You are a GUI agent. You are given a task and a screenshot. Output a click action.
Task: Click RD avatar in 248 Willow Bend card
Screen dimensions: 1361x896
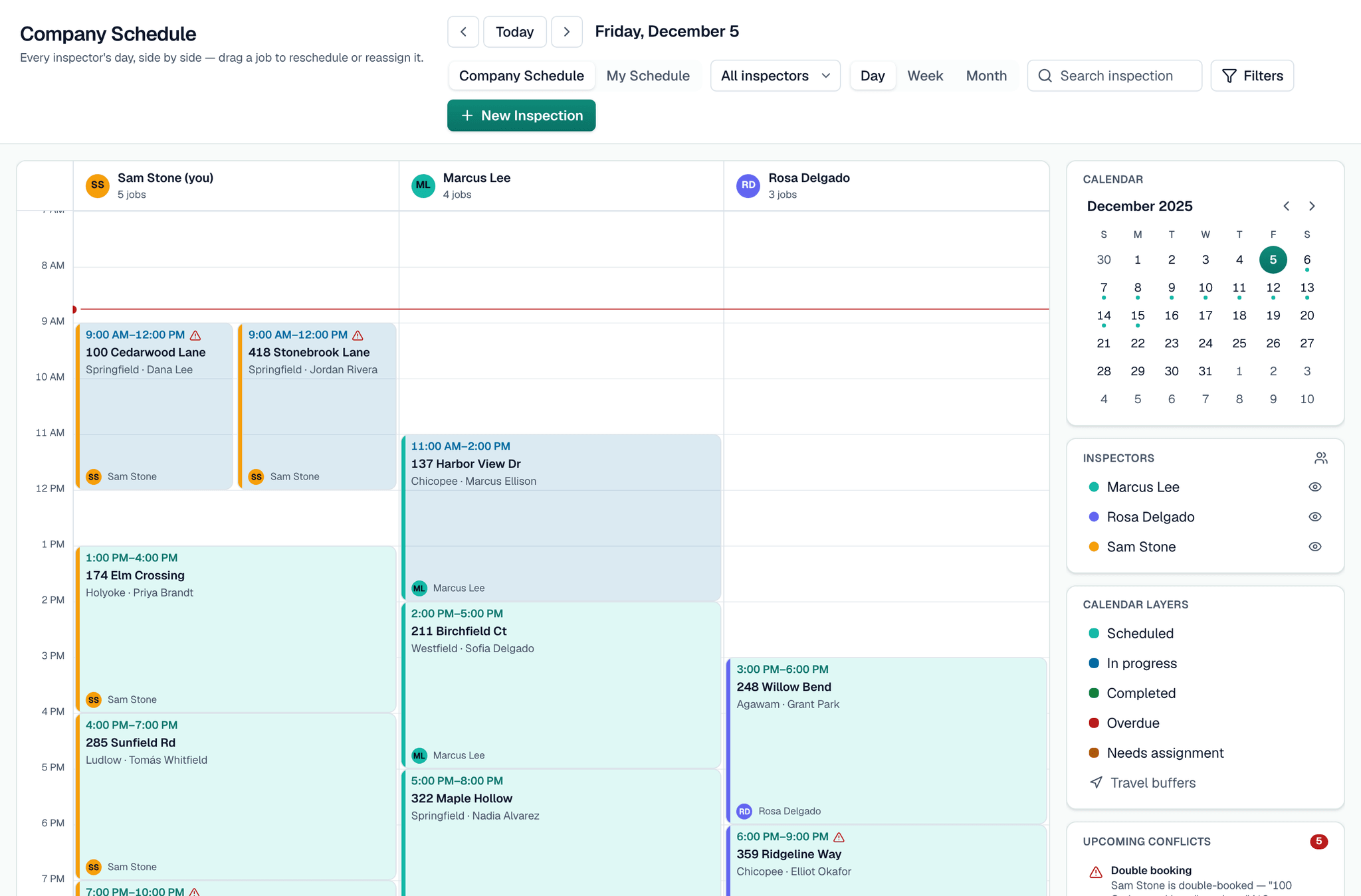744,811
